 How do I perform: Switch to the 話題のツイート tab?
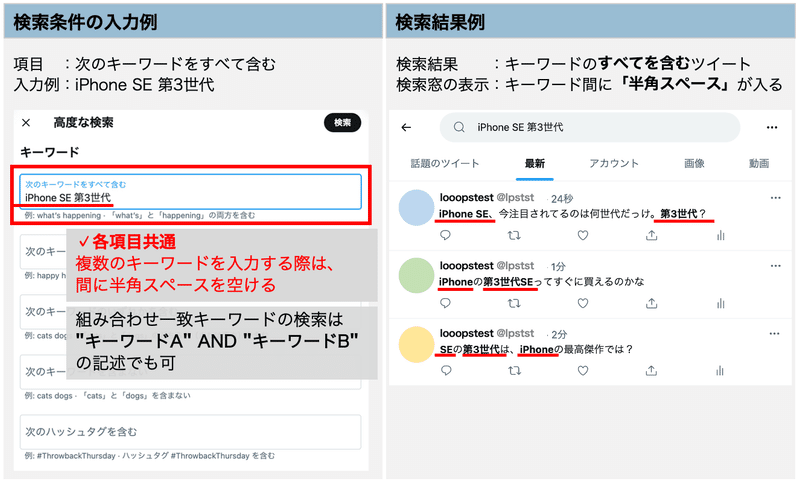click(444, 163)
